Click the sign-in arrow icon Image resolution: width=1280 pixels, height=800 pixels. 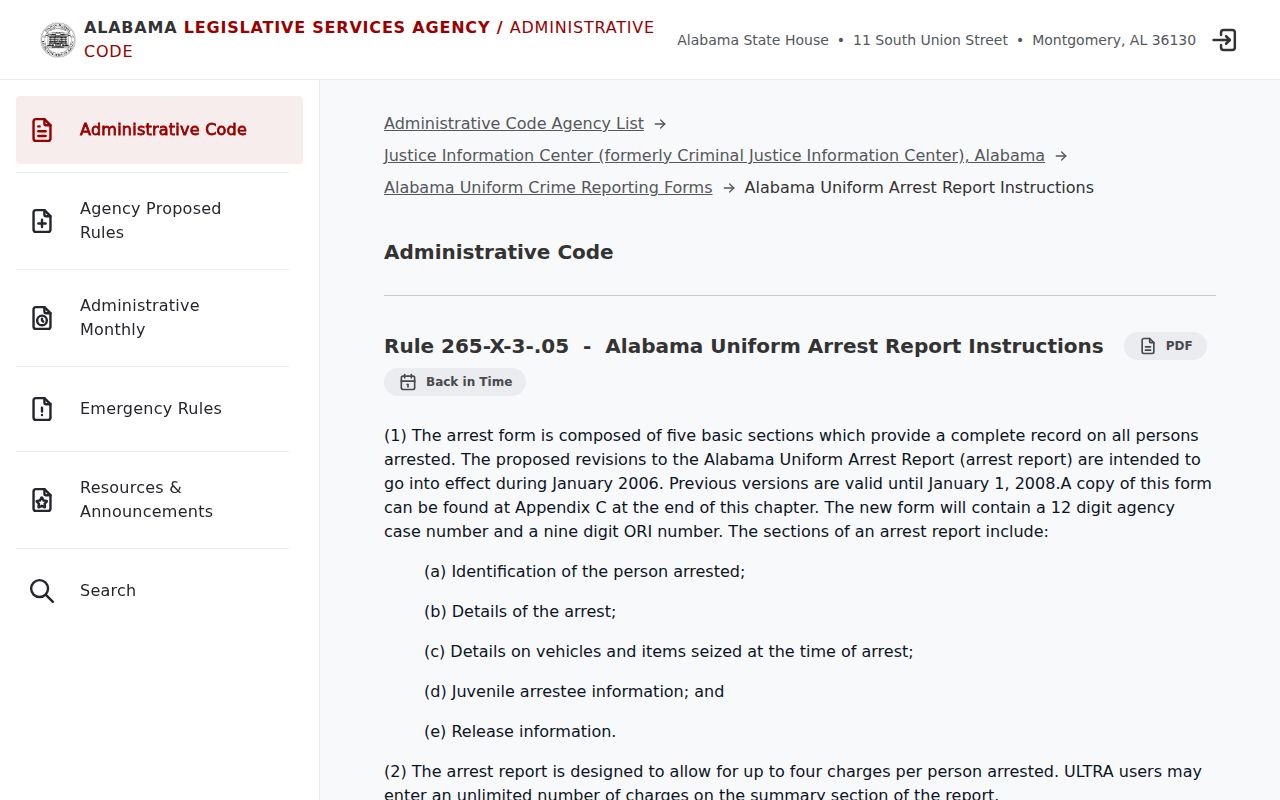[x=1224, y=40]
